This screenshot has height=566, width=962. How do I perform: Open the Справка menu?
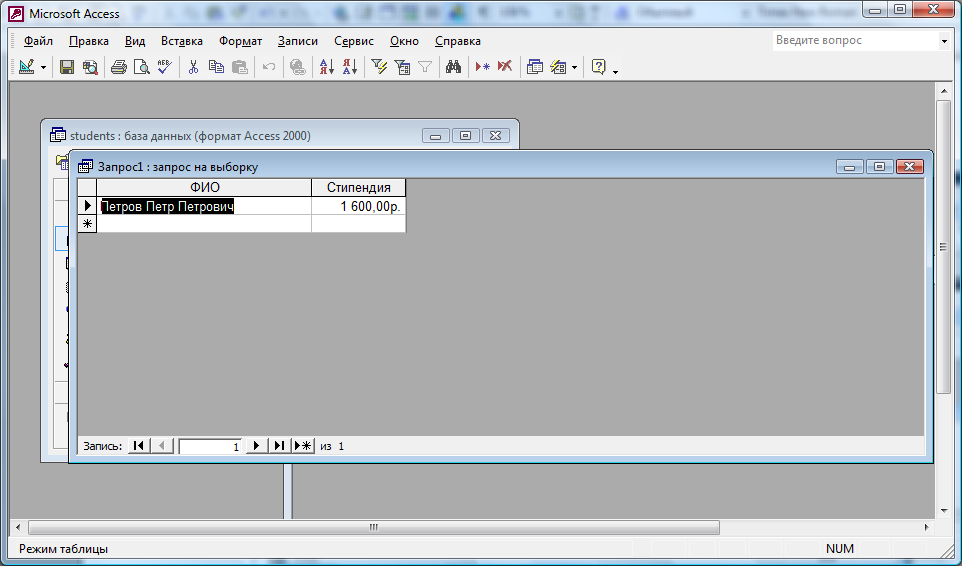pos(458,41)
